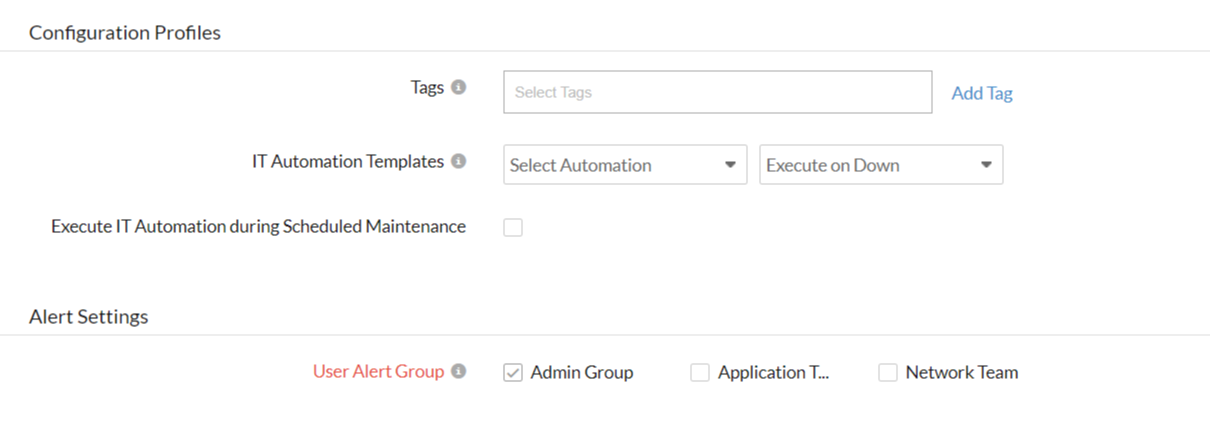
Task: Click the Scheduled Maintenance option label text
Action: [x=258, y=227]
